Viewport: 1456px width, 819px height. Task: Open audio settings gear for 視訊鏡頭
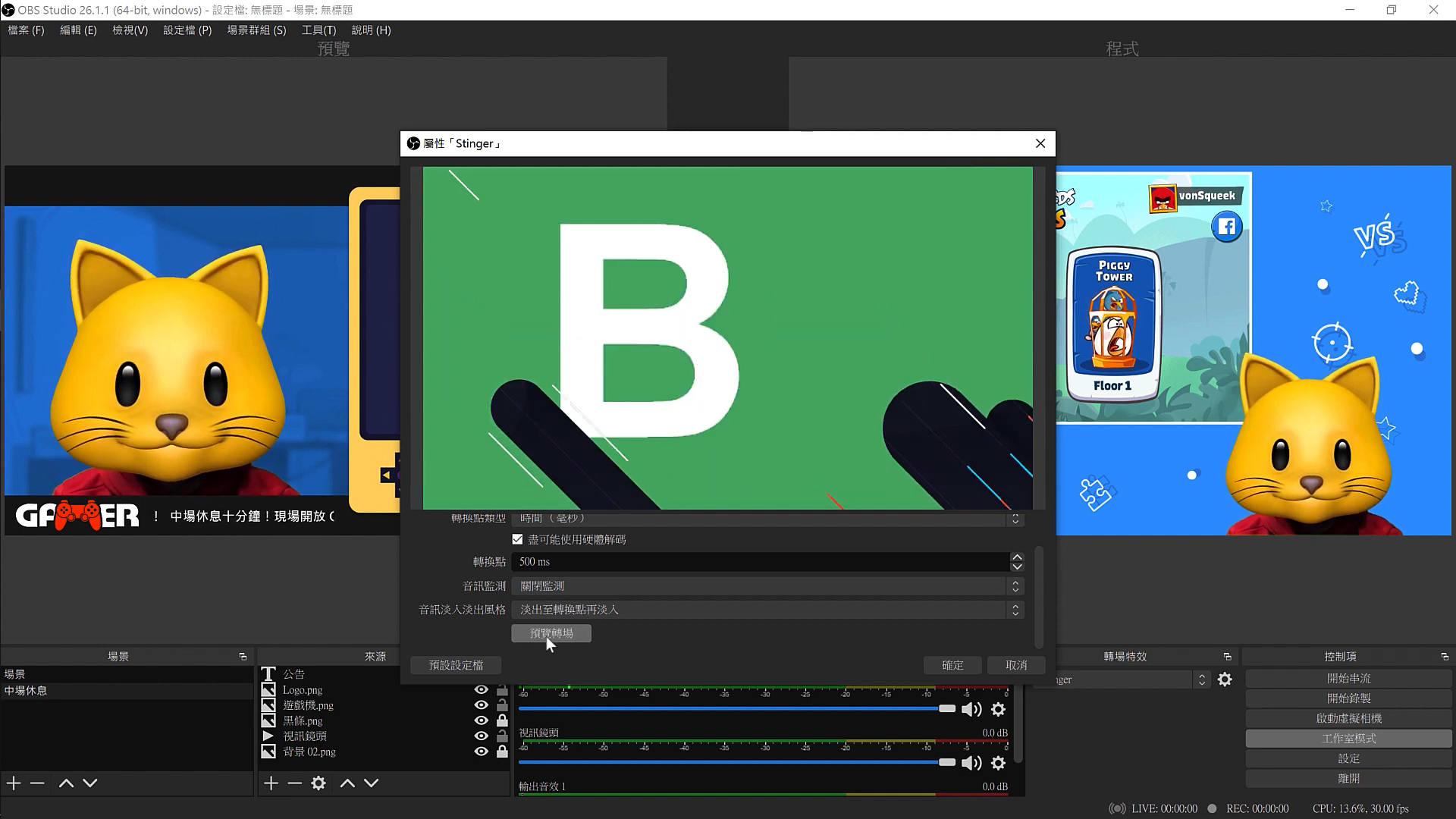pos(998,763)
